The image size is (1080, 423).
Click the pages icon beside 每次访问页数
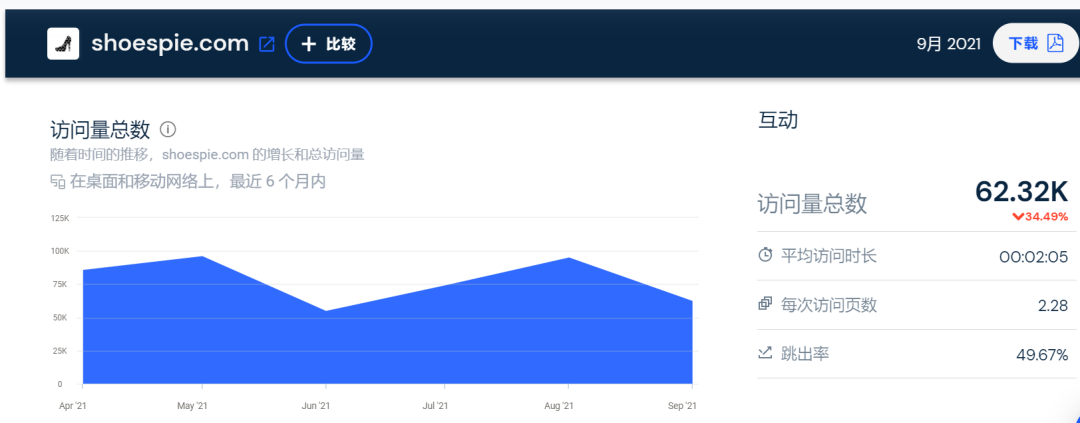pyautogui.click(x=765, y=303)
